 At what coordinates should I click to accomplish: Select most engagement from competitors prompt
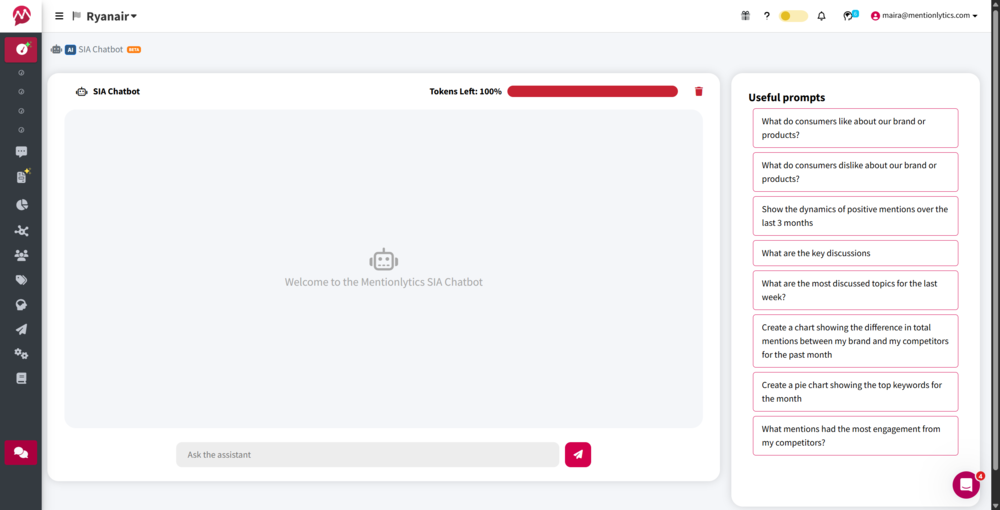(x=855, y=436)
